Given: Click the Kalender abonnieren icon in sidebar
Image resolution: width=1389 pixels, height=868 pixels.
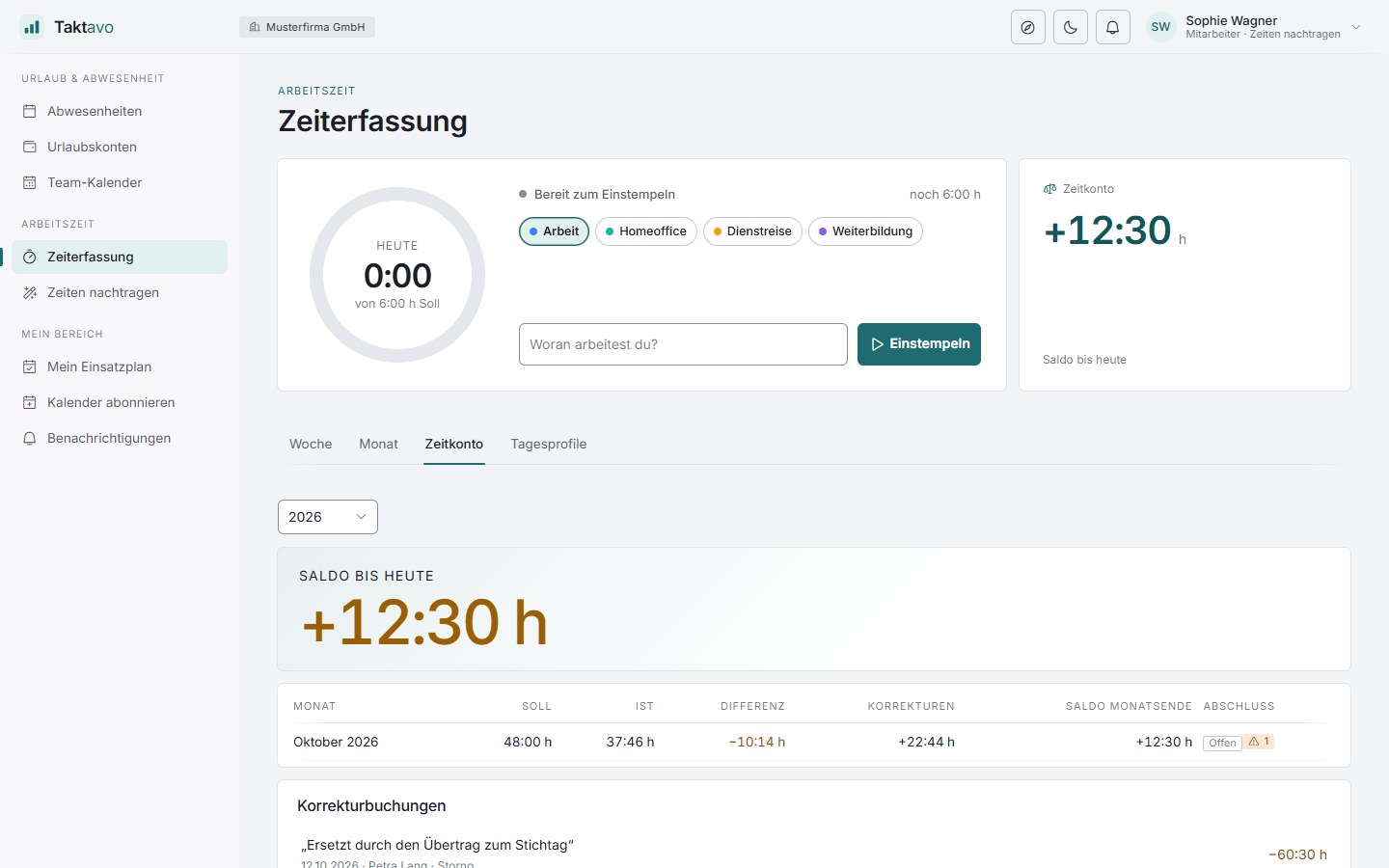Looking at the screenshot, I should pos(30,402).
